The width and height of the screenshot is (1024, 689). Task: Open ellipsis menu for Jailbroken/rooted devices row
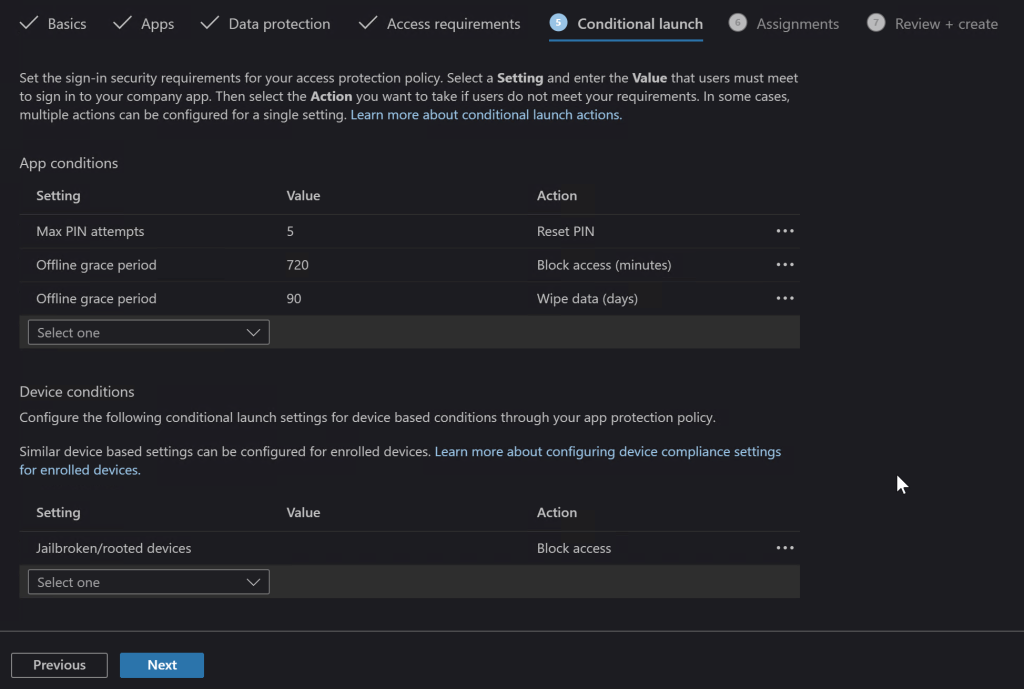[x=784, y=548]
